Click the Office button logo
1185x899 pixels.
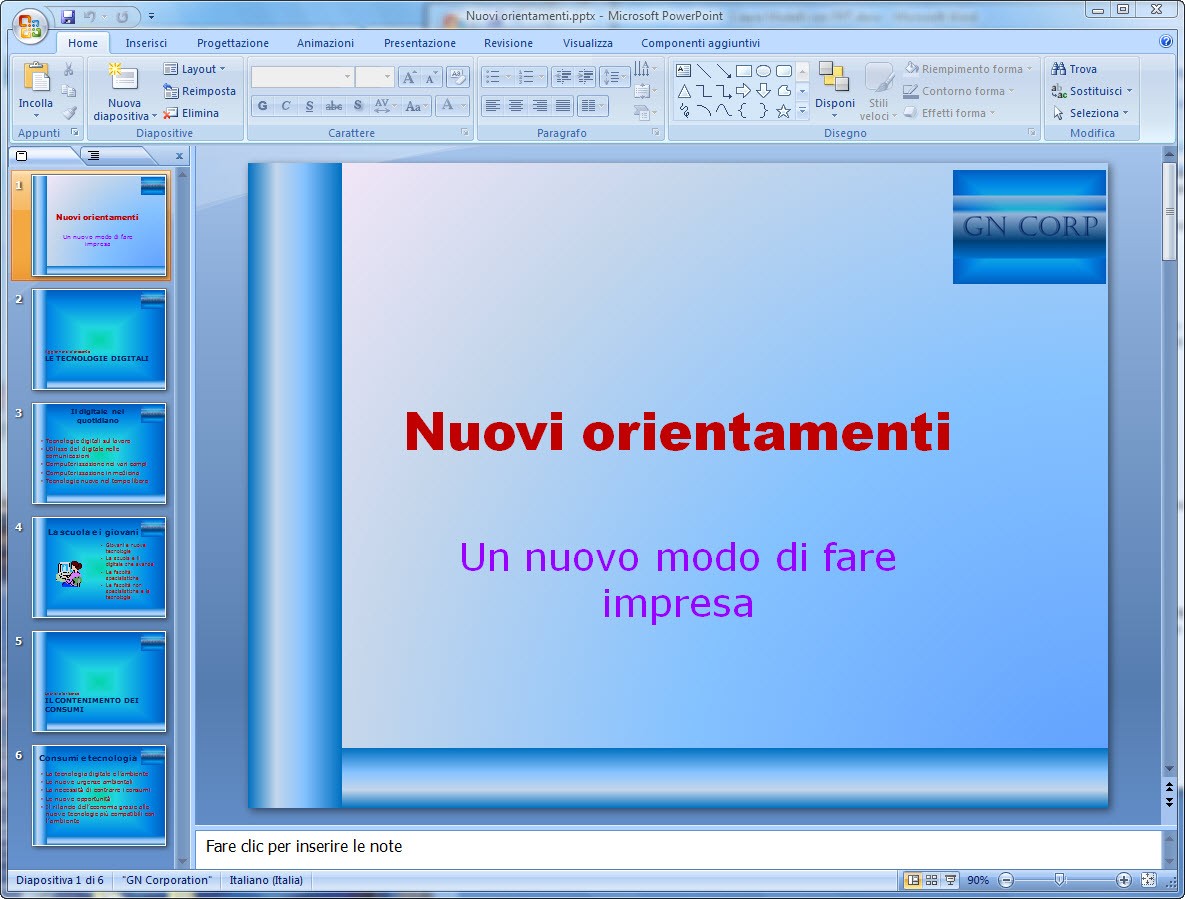point(29,24)
